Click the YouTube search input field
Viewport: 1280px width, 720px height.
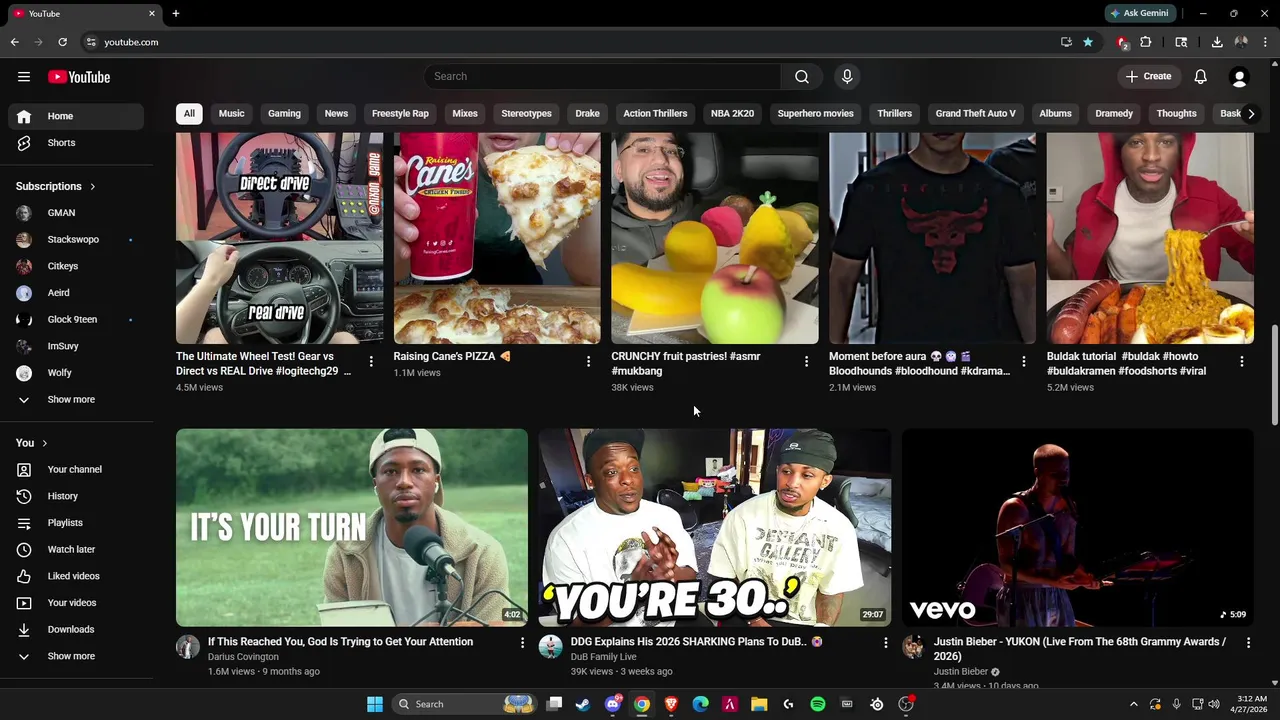[x=602, y=77]
